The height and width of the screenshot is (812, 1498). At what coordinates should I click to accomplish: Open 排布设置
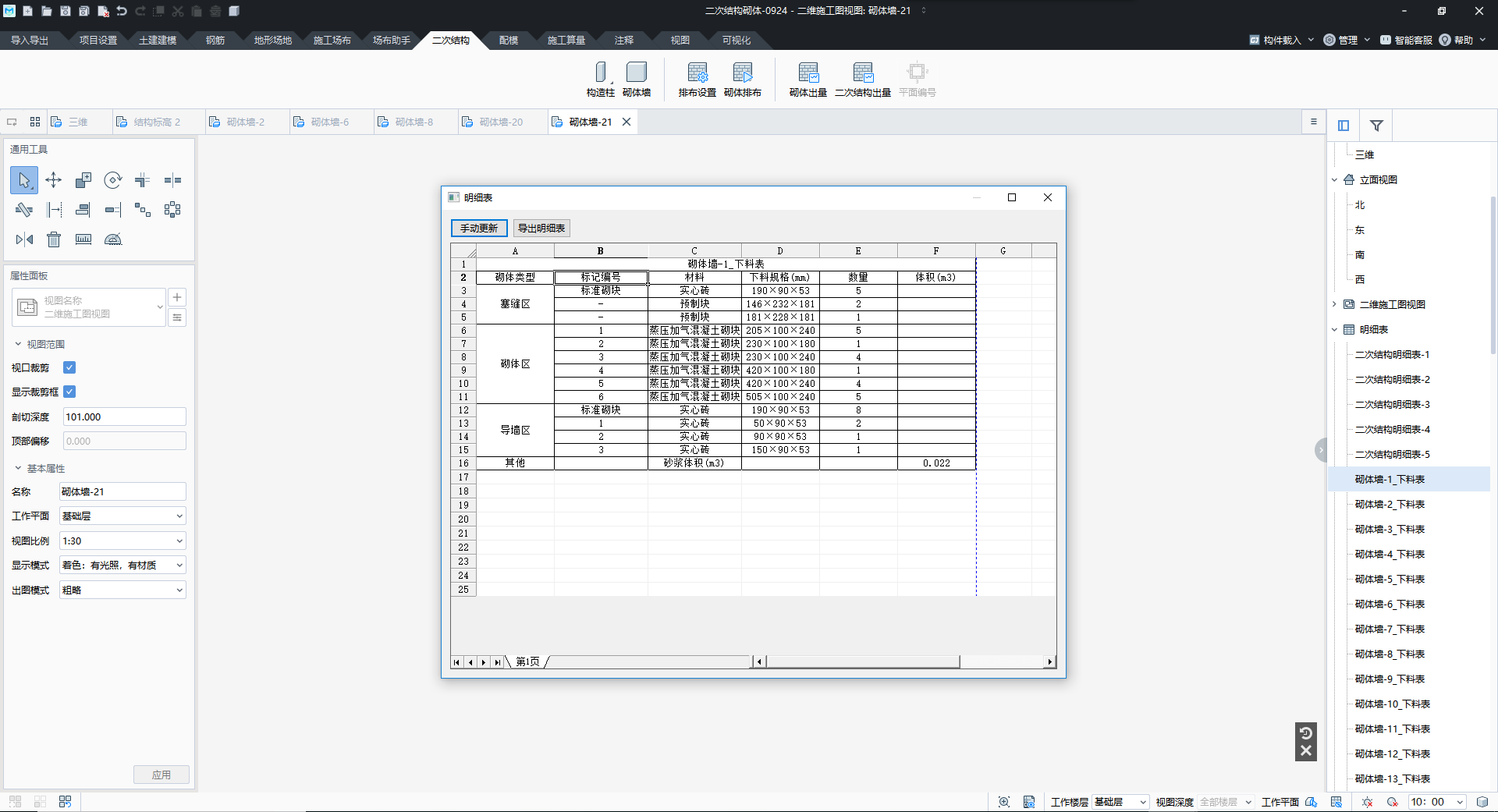click(697, 80)
